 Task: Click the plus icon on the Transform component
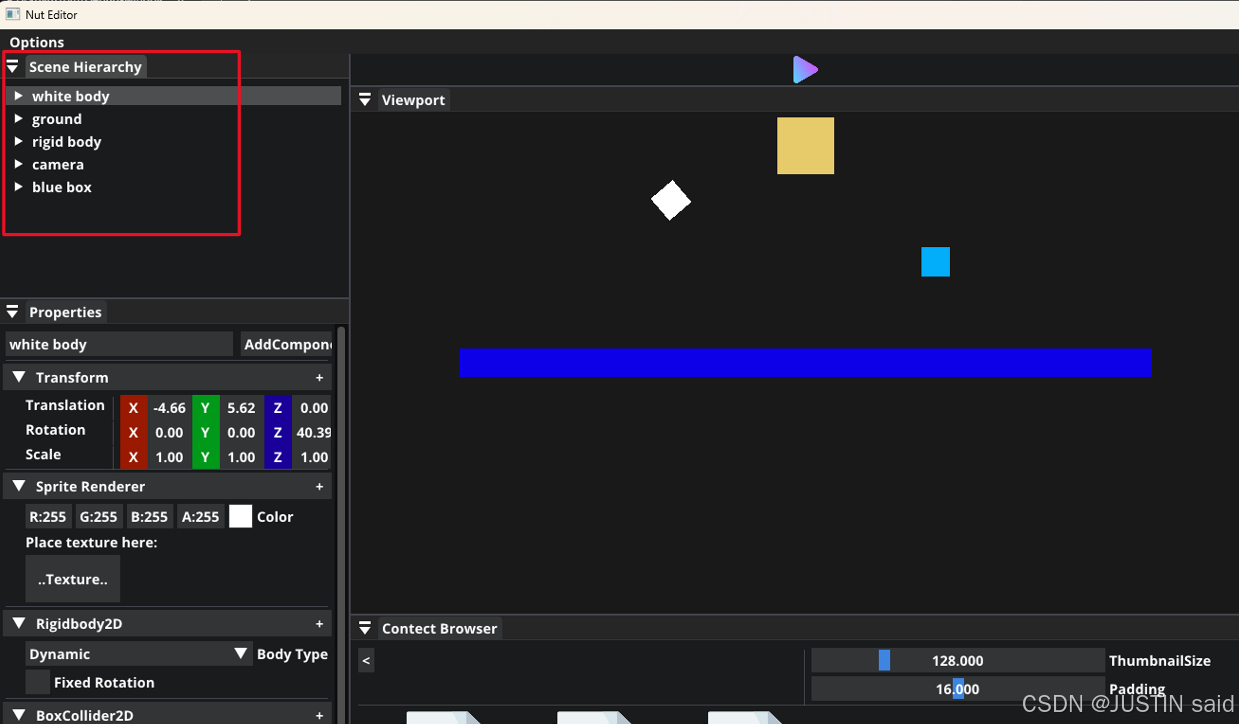[320, 378]
